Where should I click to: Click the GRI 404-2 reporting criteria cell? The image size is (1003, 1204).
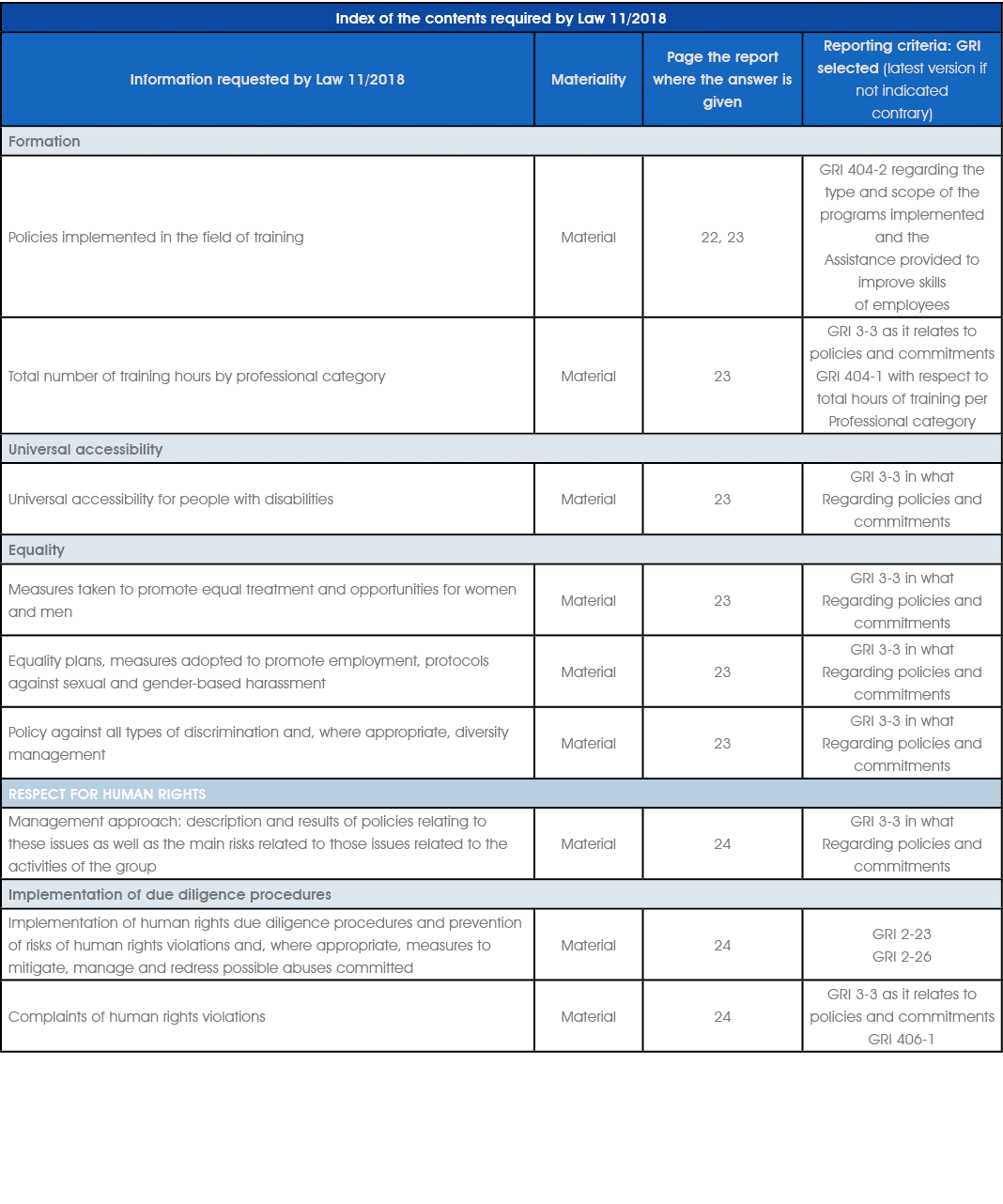[x=902, y=237]
